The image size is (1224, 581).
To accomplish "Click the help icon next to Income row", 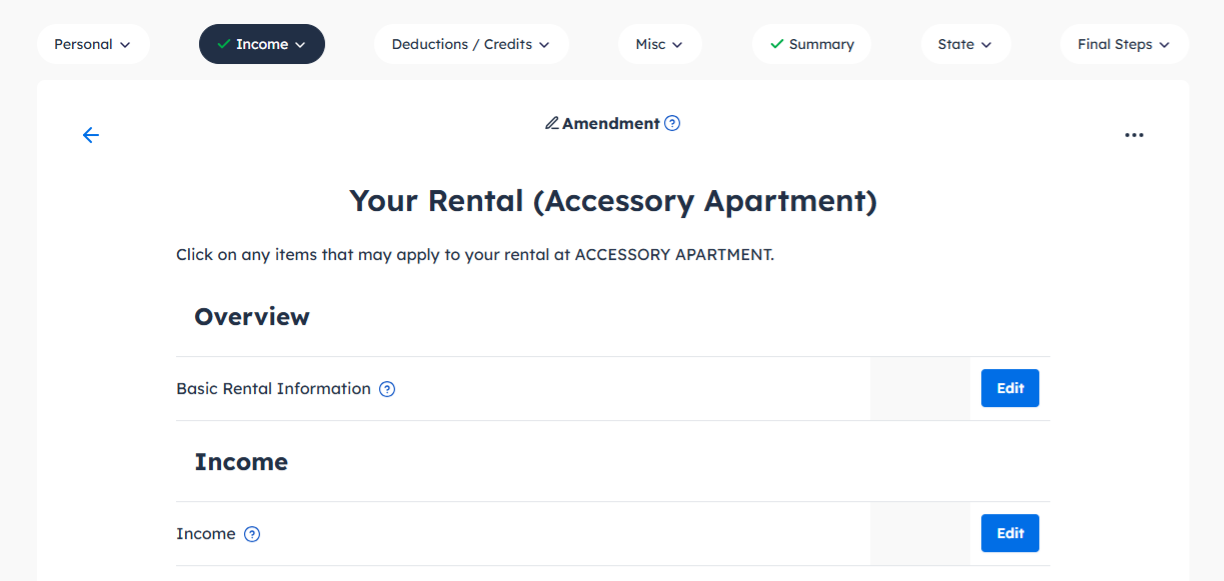I will point(252,534).
